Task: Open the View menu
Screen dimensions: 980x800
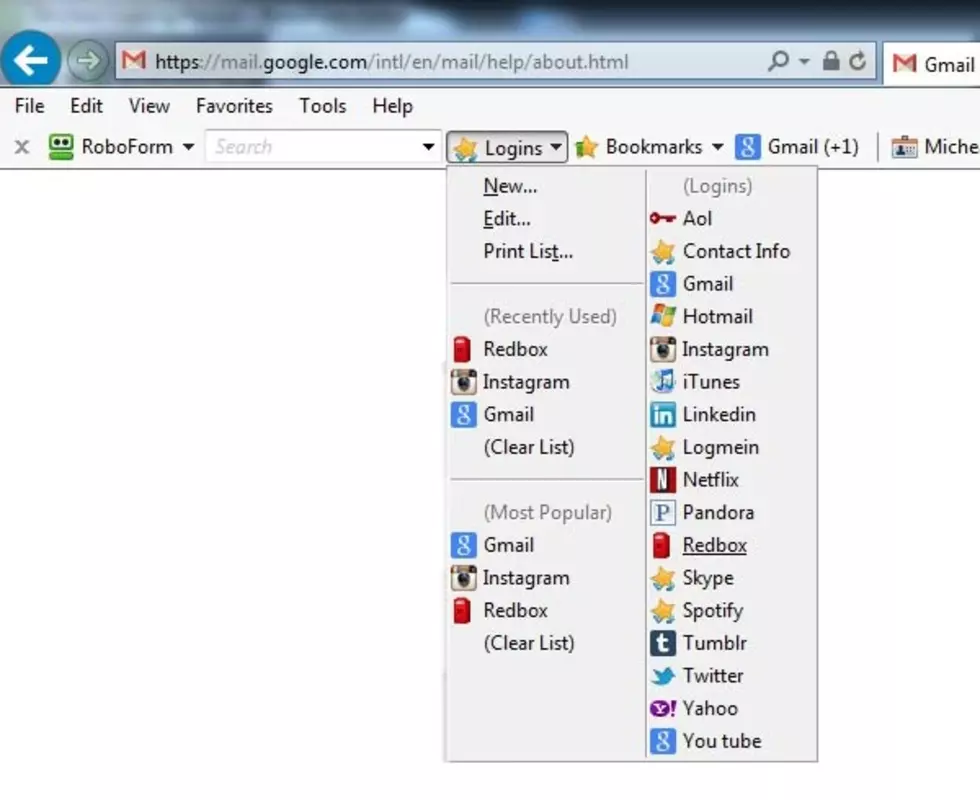Action: 149,106
